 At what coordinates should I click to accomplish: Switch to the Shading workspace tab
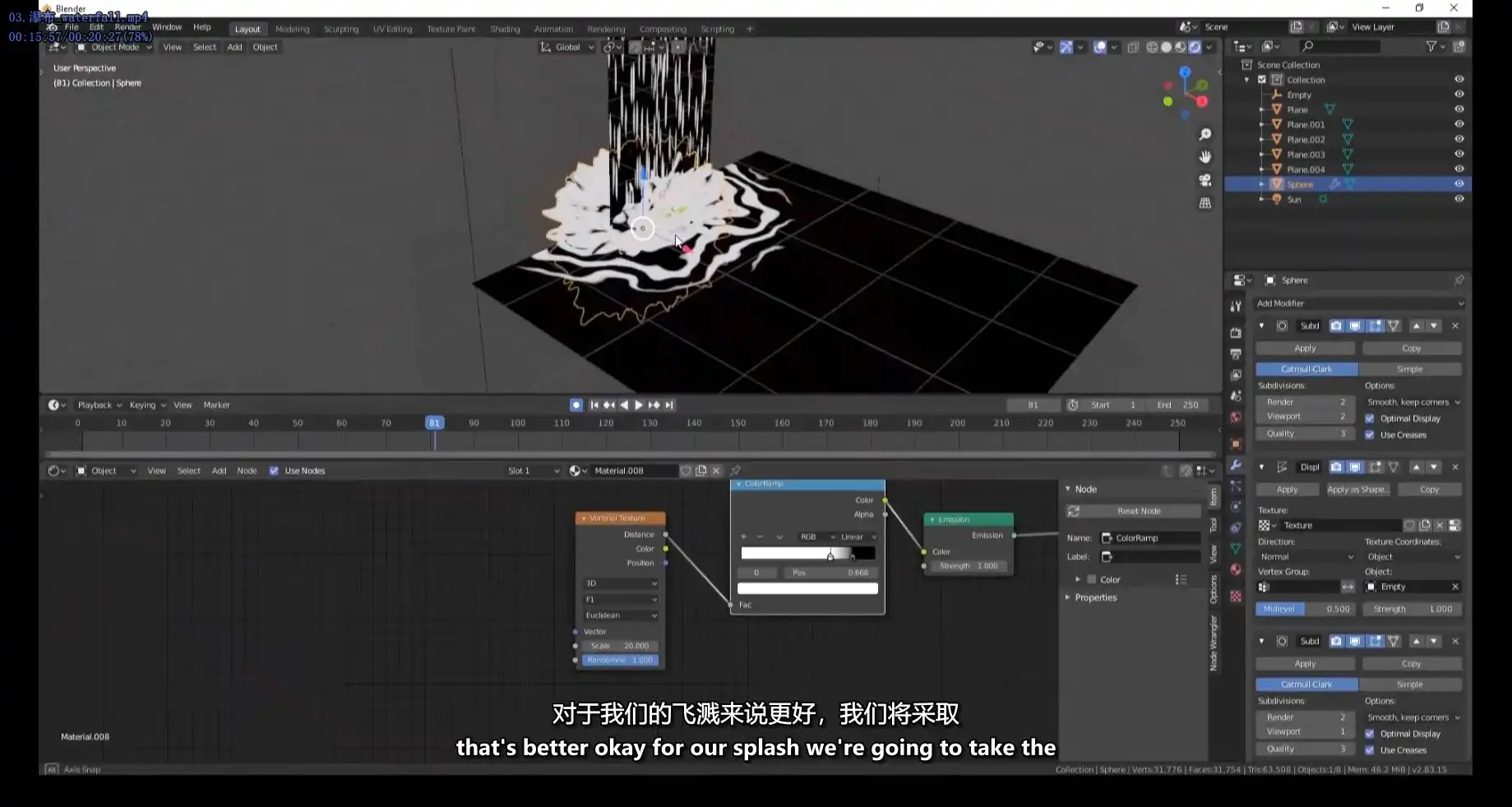(x=505, y=29)
